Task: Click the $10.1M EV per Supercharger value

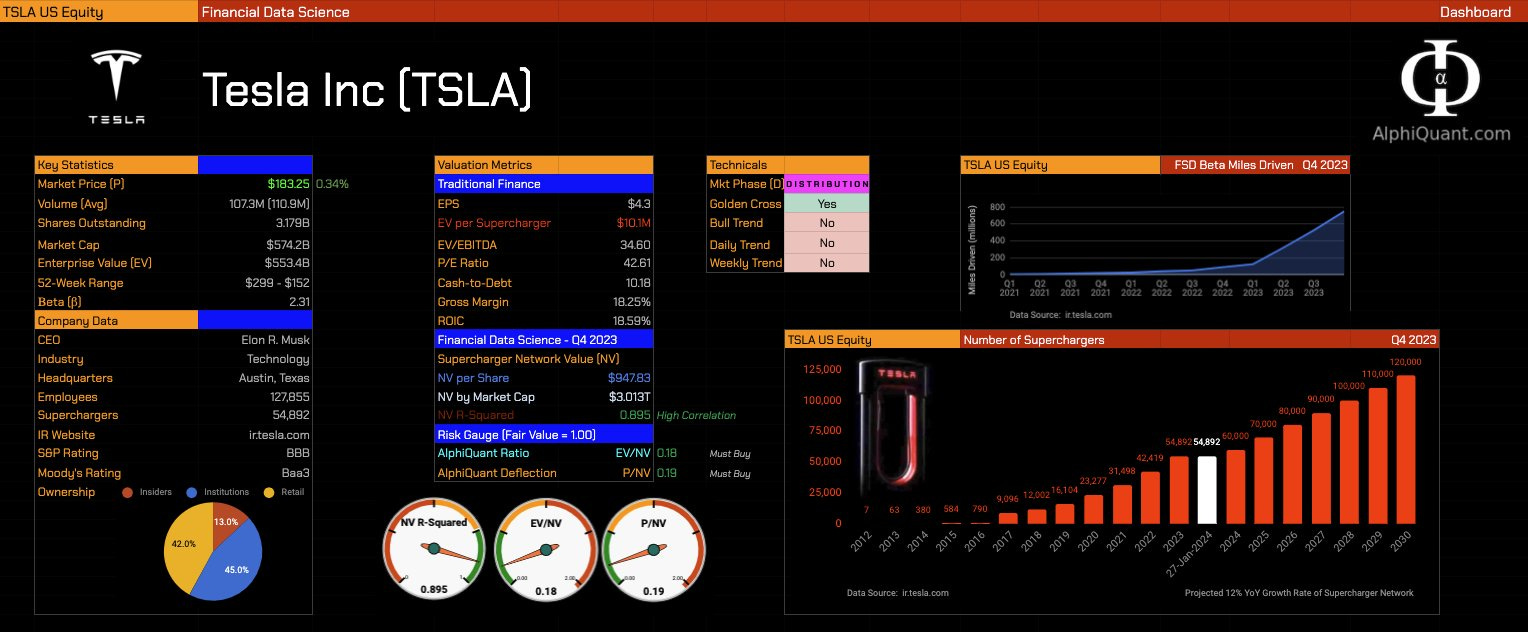Action: tap(634, 223)
